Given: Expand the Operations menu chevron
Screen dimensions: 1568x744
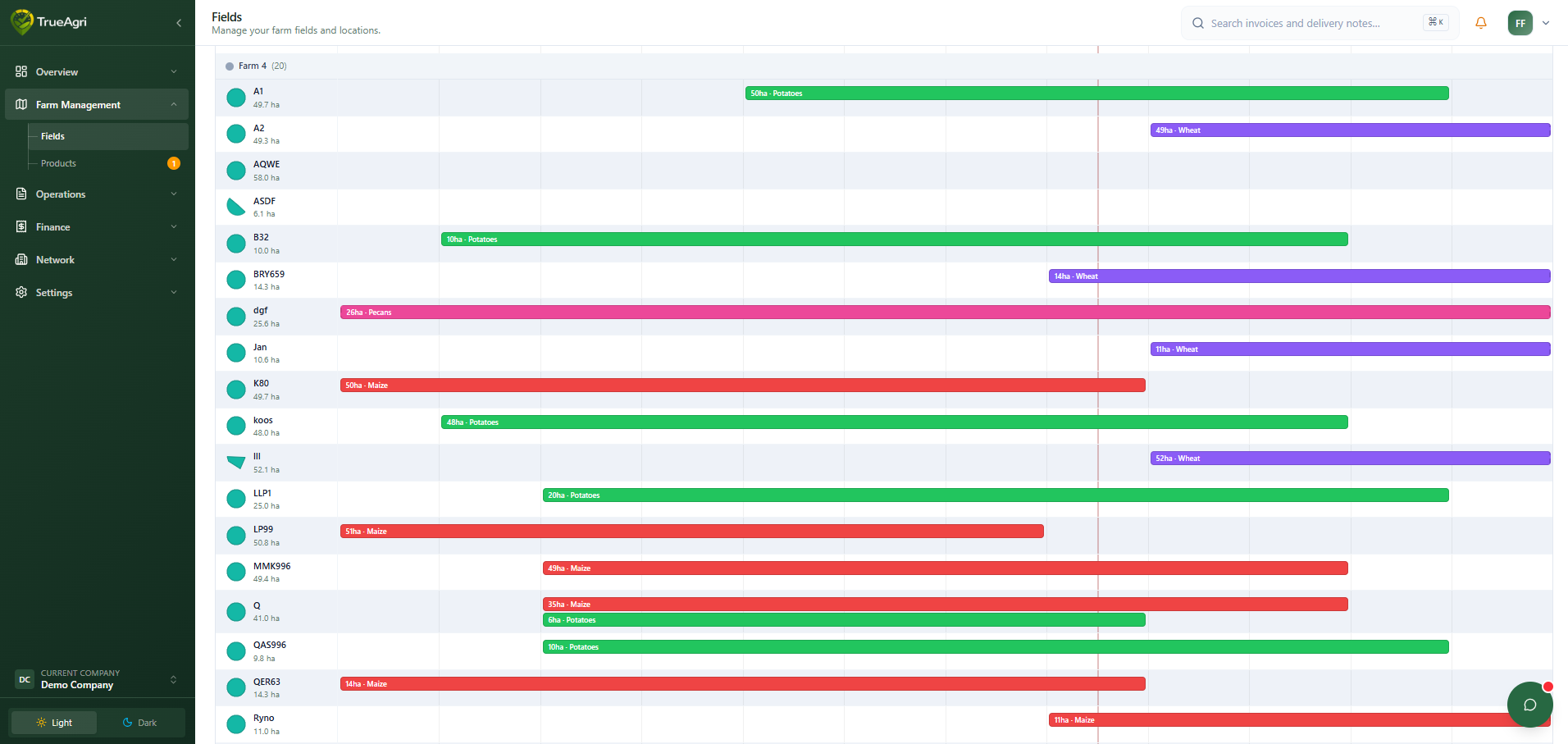Looking at the screenshot, I should point(174,194).
